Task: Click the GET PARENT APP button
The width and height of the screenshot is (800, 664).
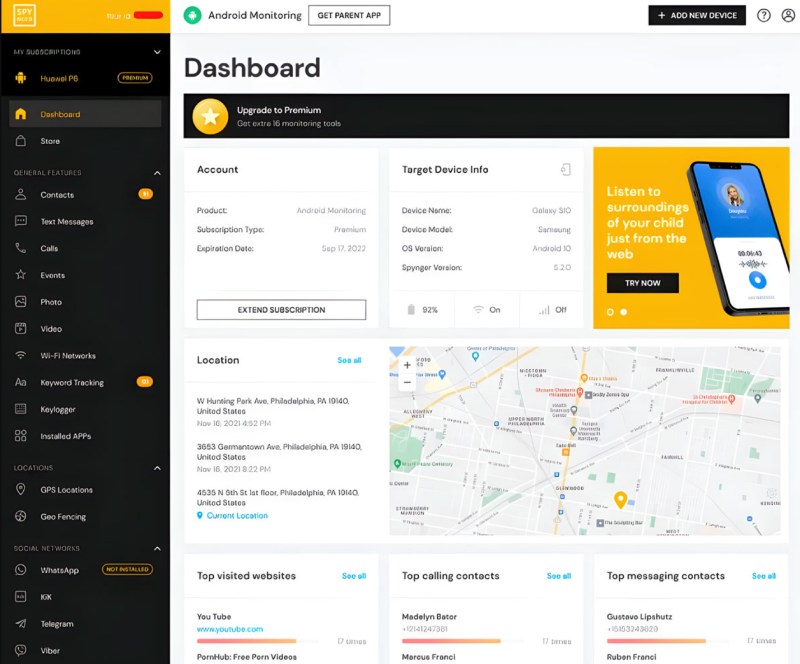Action: [x=349, y=15]
